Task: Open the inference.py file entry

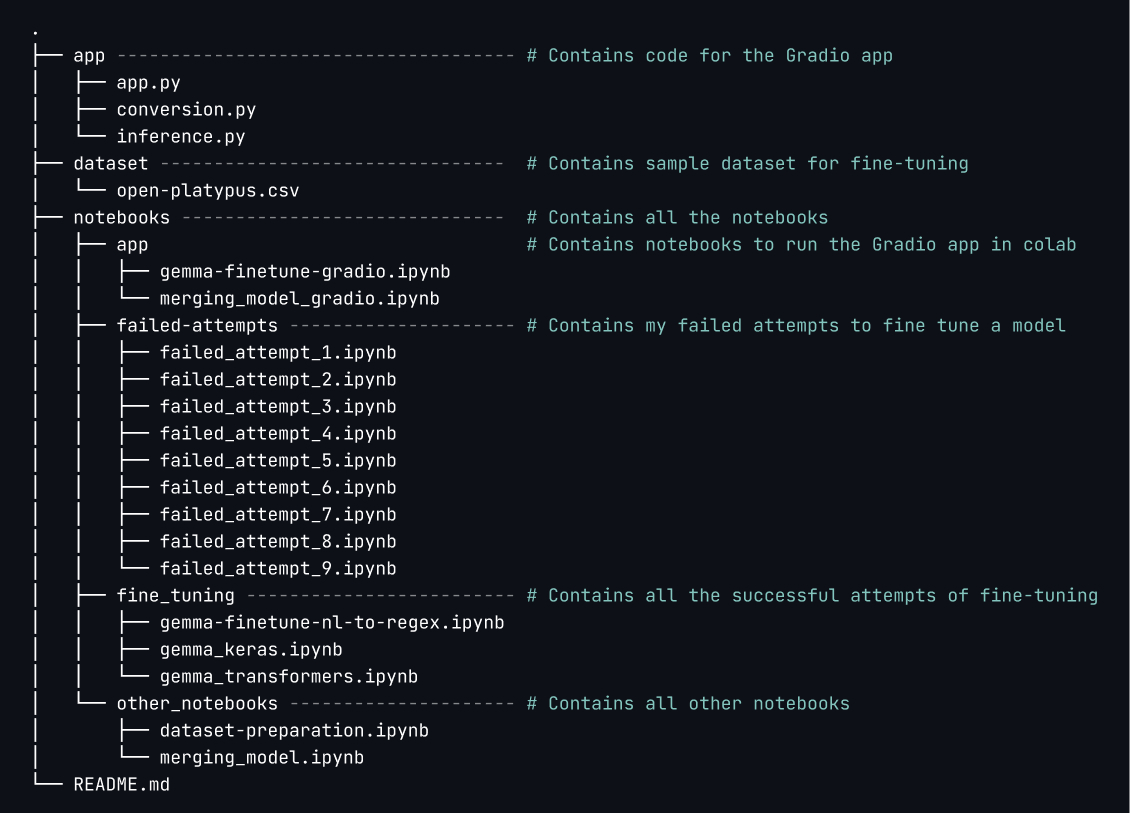Action: click(180, 137)
